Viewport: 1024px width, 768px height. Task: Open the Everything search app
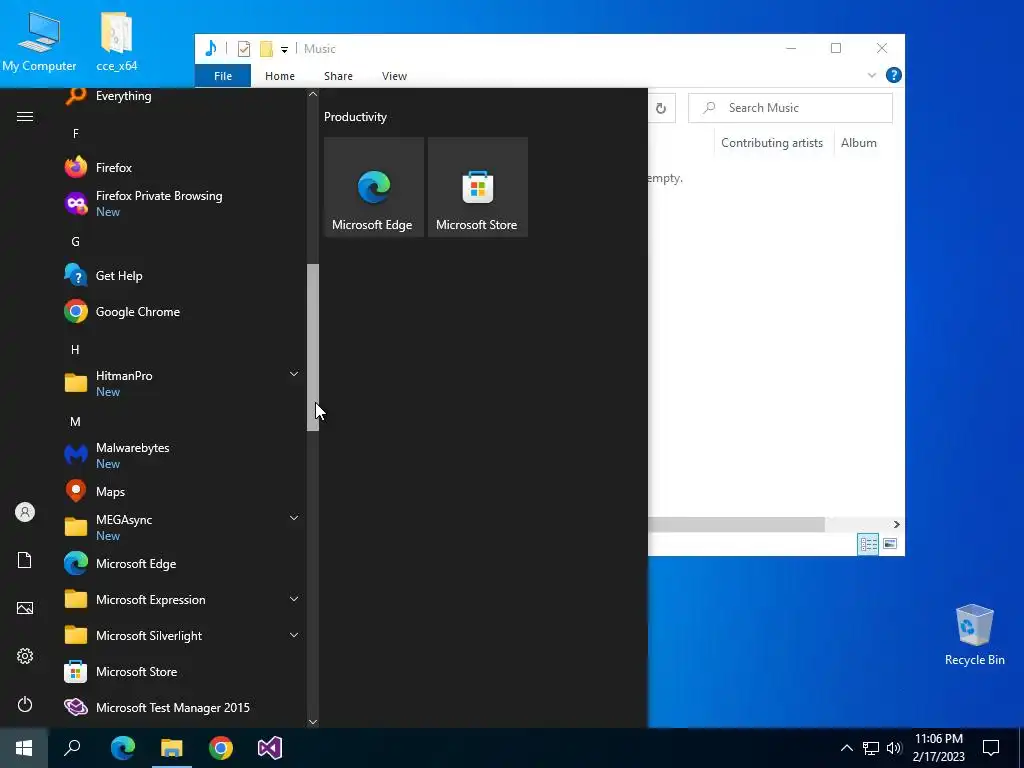click(x=183, y=96)
